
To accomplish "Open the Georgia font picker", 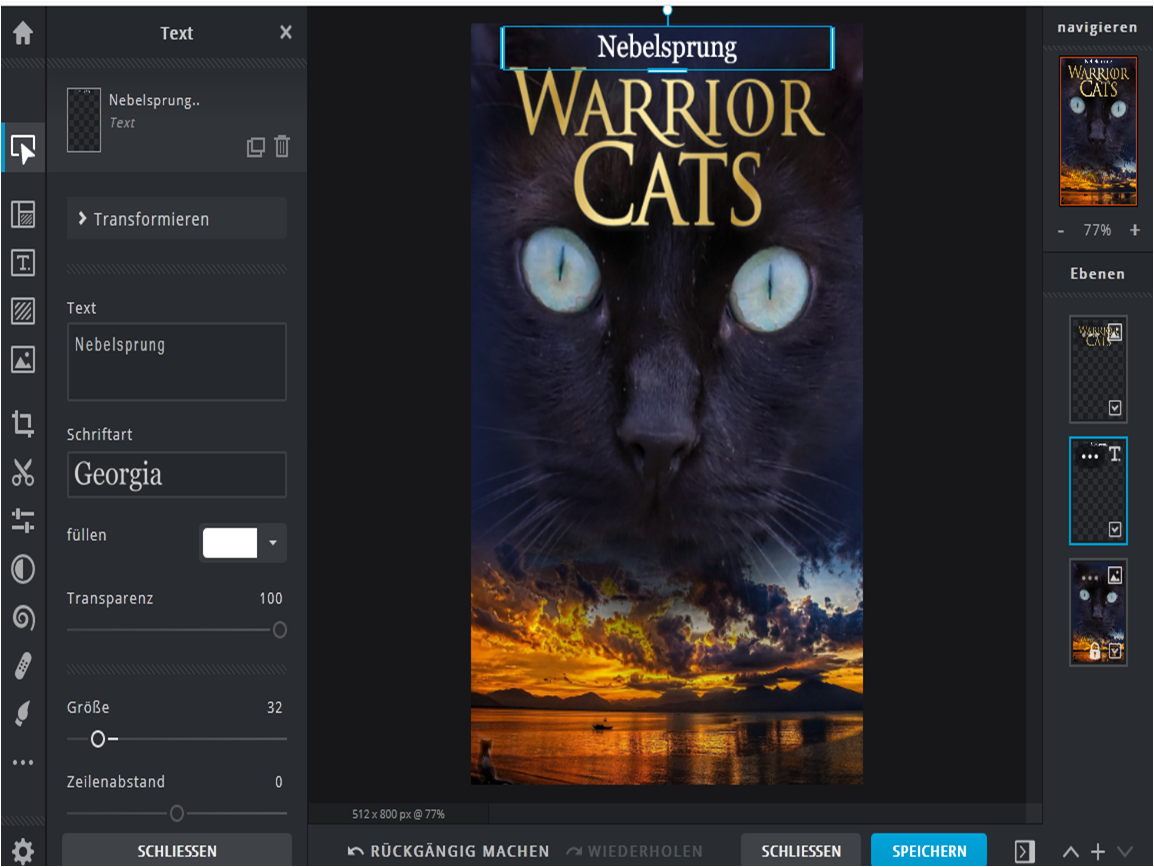I will coord(177,475).
